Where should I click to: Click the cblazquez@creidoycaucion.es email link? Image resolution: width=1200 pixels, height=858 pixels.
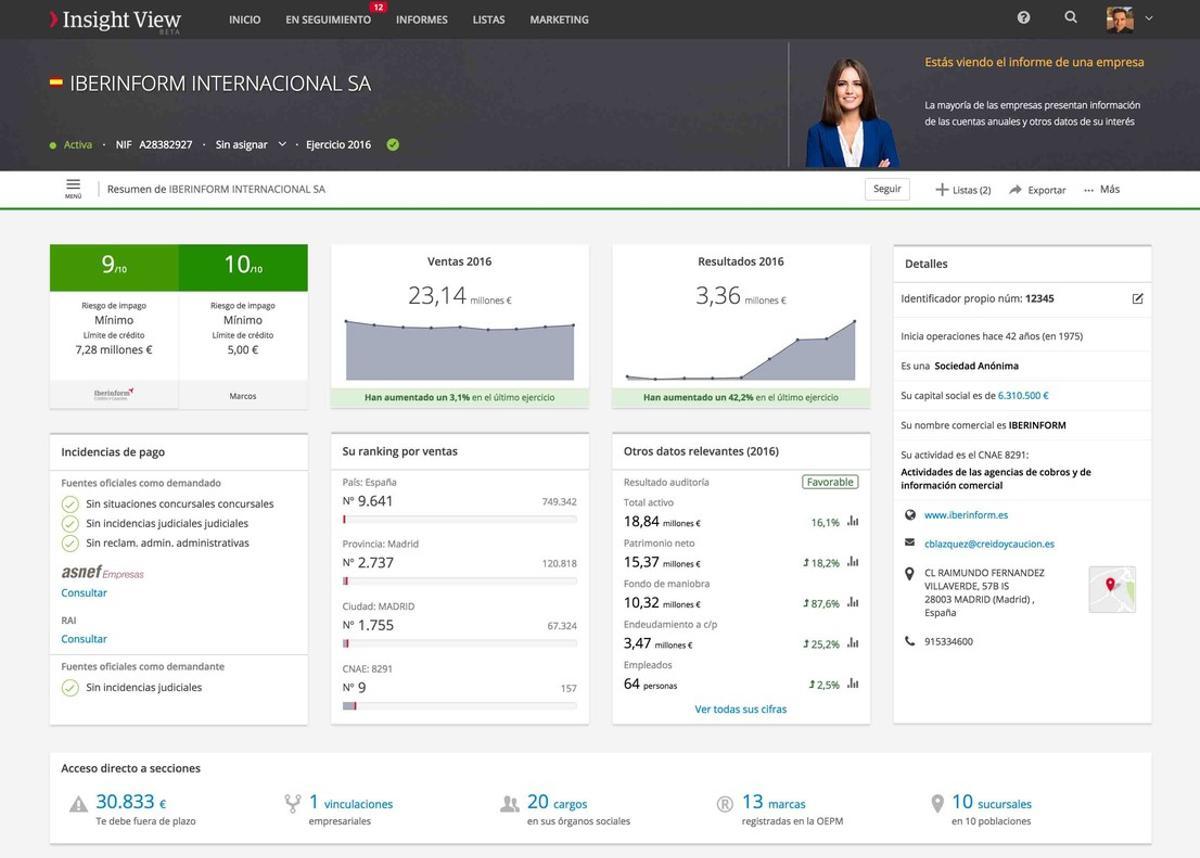coord(989,544)
